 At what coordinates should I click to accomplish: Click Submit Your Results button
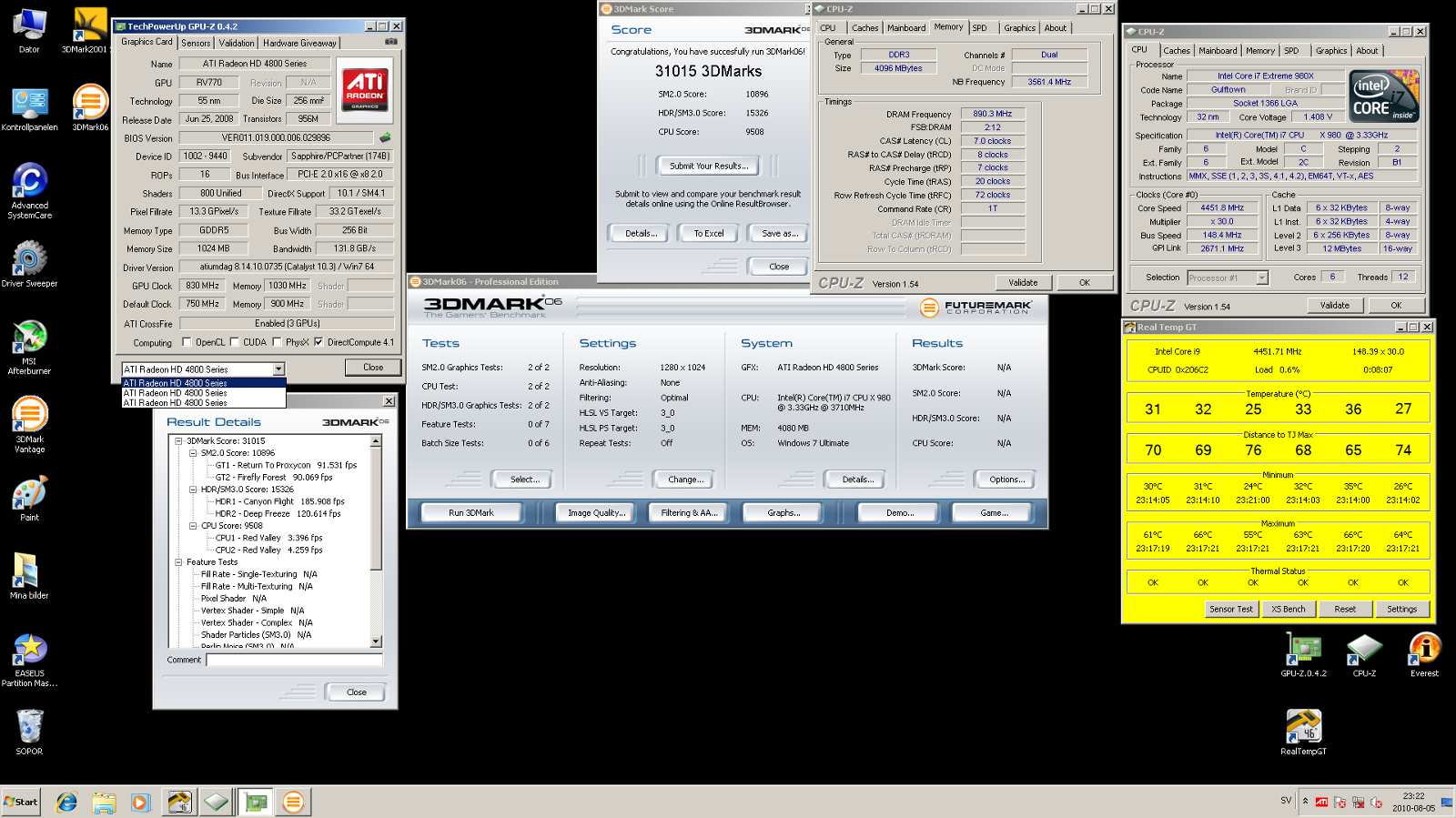709,166
